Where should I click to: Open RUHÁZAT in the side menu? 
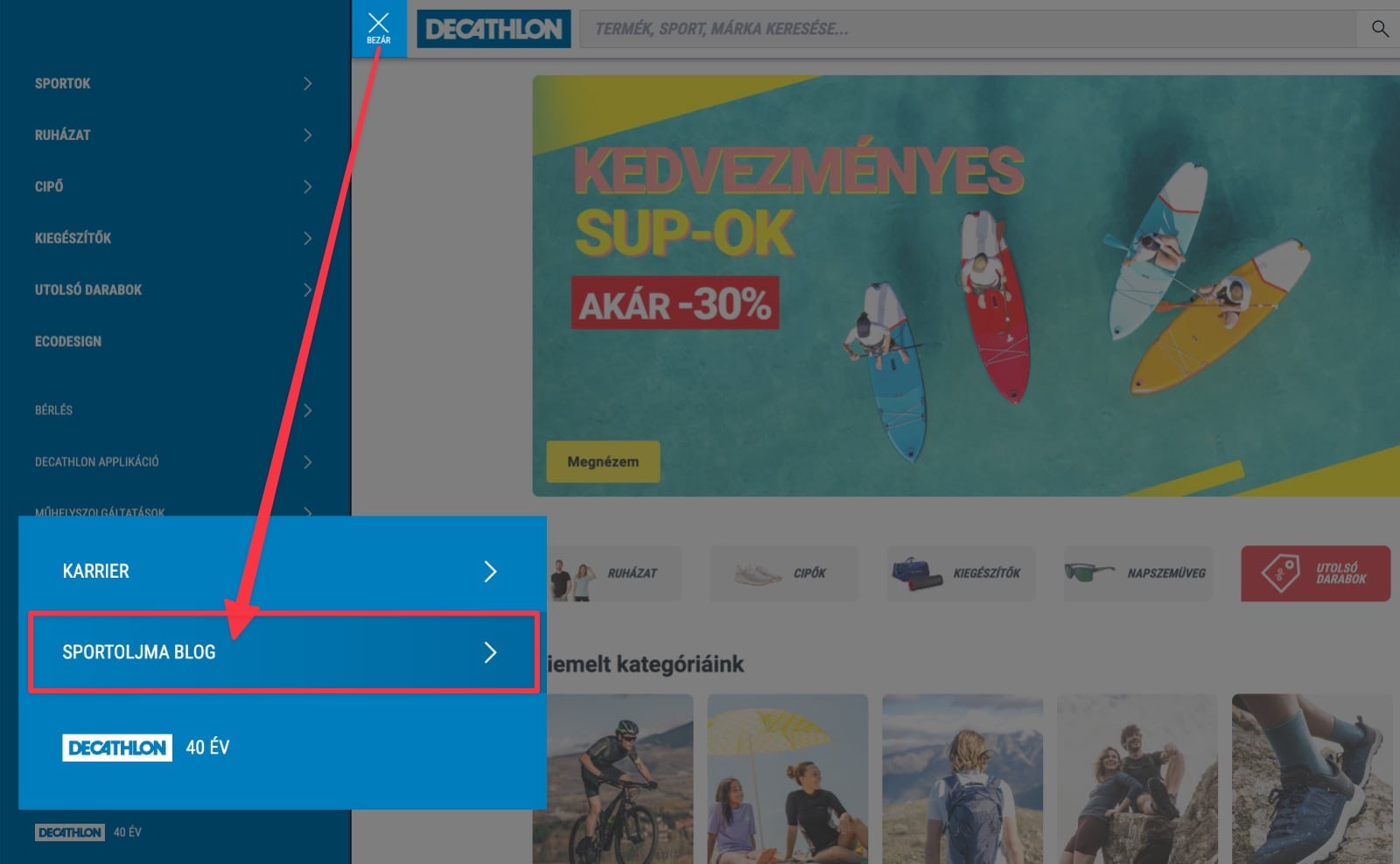(x=63, y=135)
